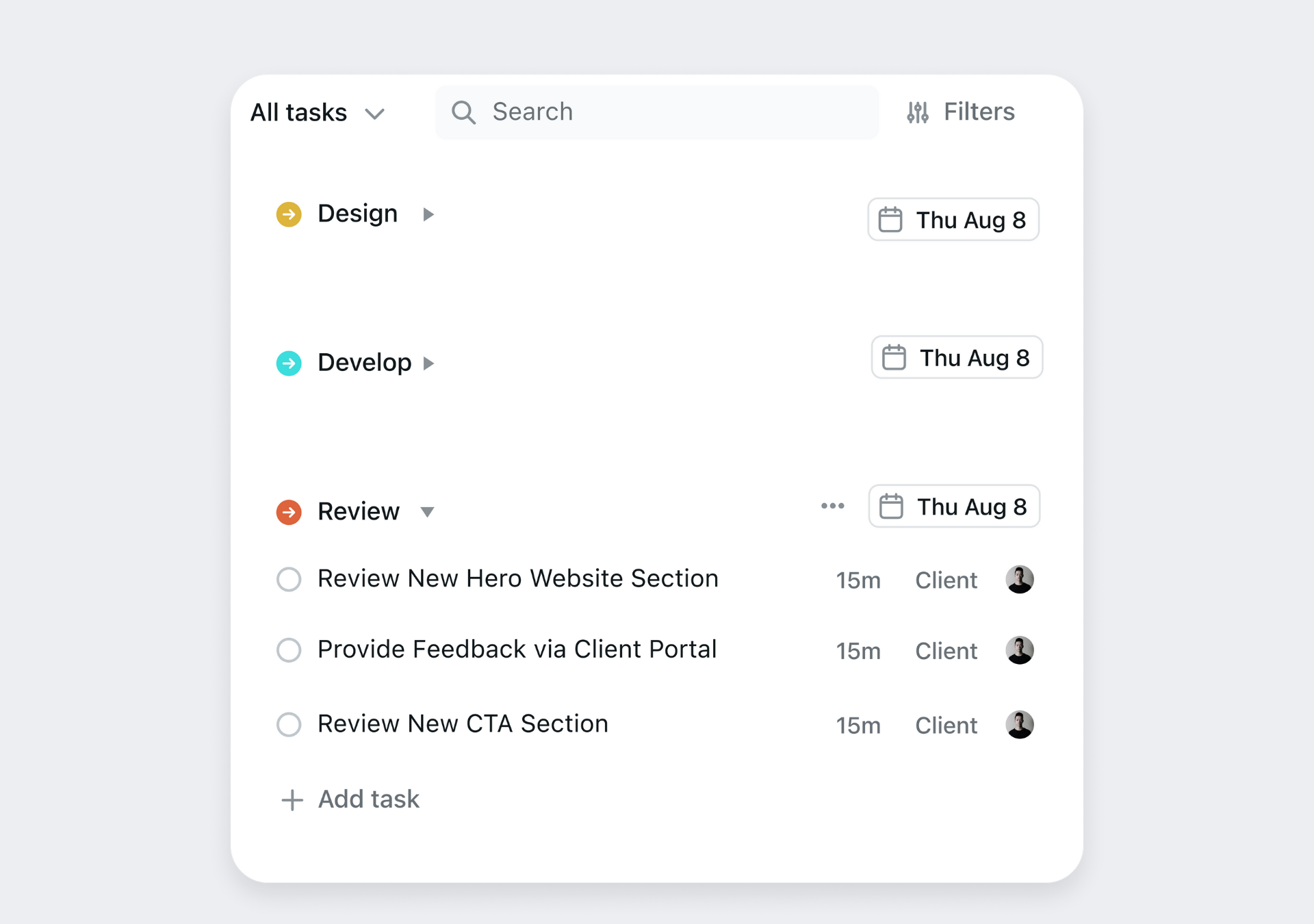Complete the Review New CTA Section task
The height and width of the screenshot is (924, 1314).
point(289,724)
